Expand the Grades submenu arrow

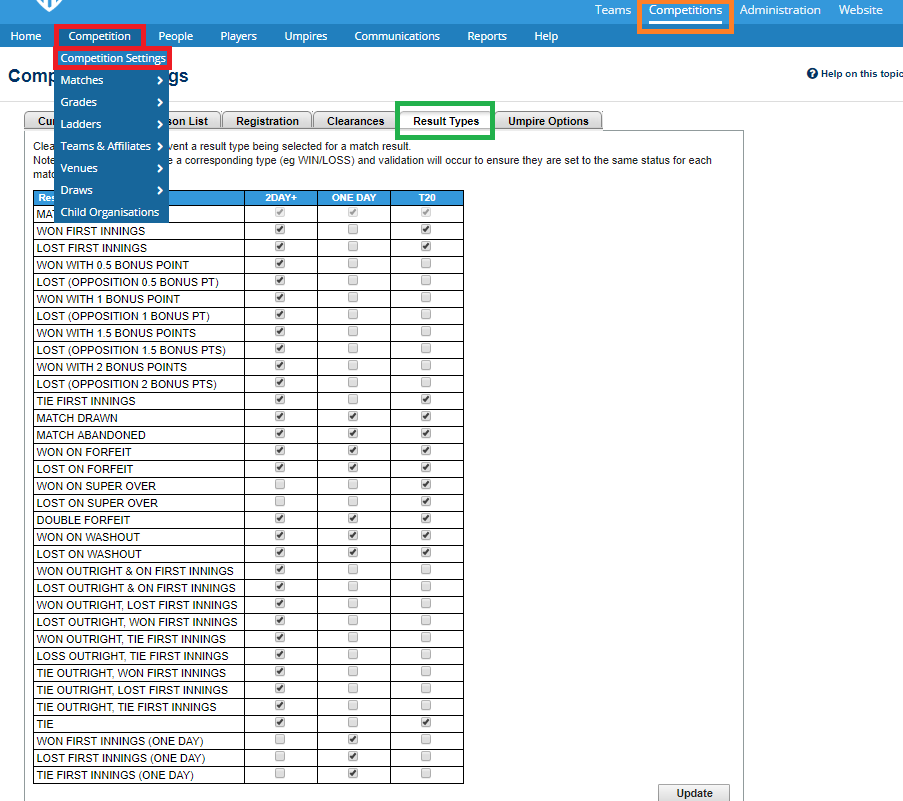click(160, 103)
